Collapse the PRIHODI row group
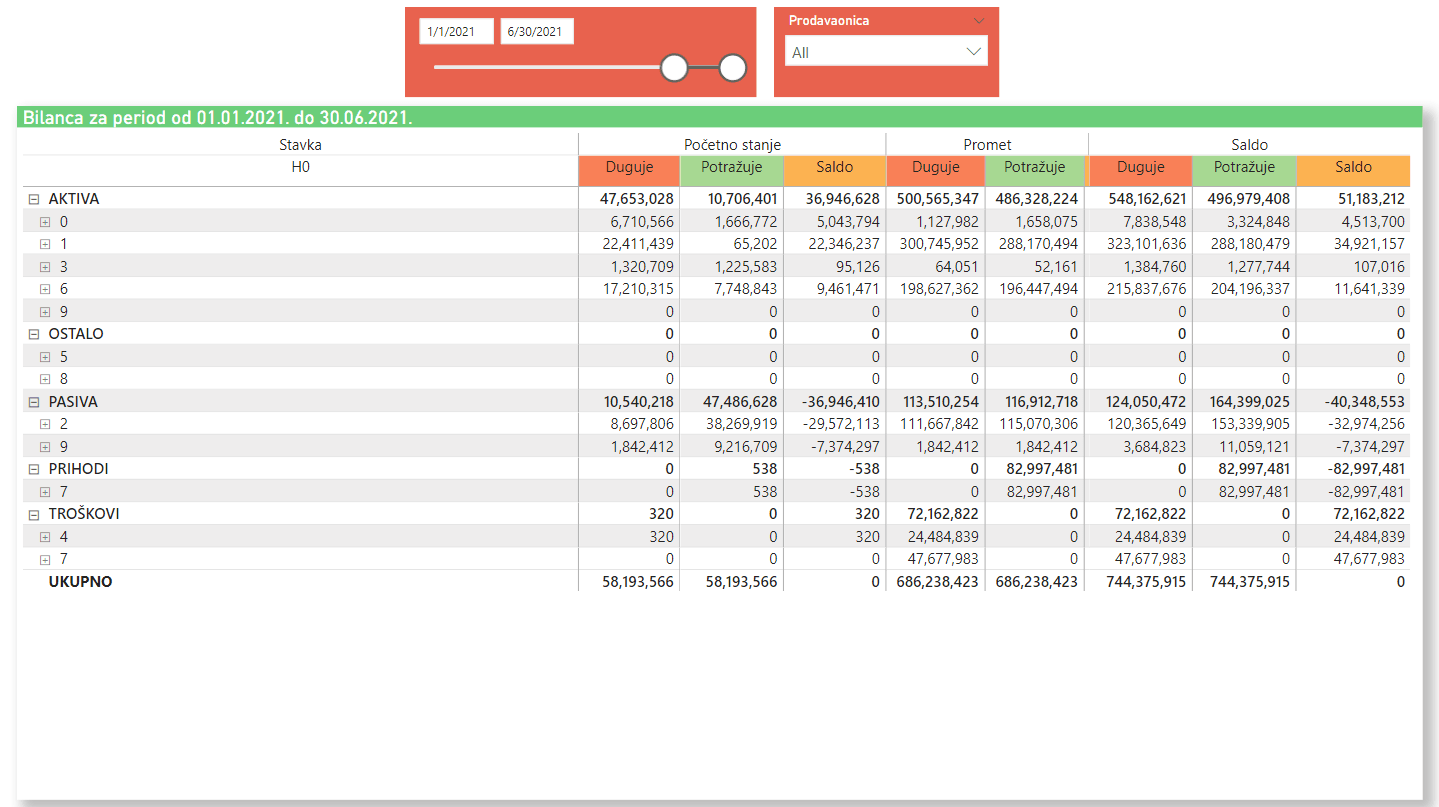The height and width of the screenshot is (807, 1439). 34,469
